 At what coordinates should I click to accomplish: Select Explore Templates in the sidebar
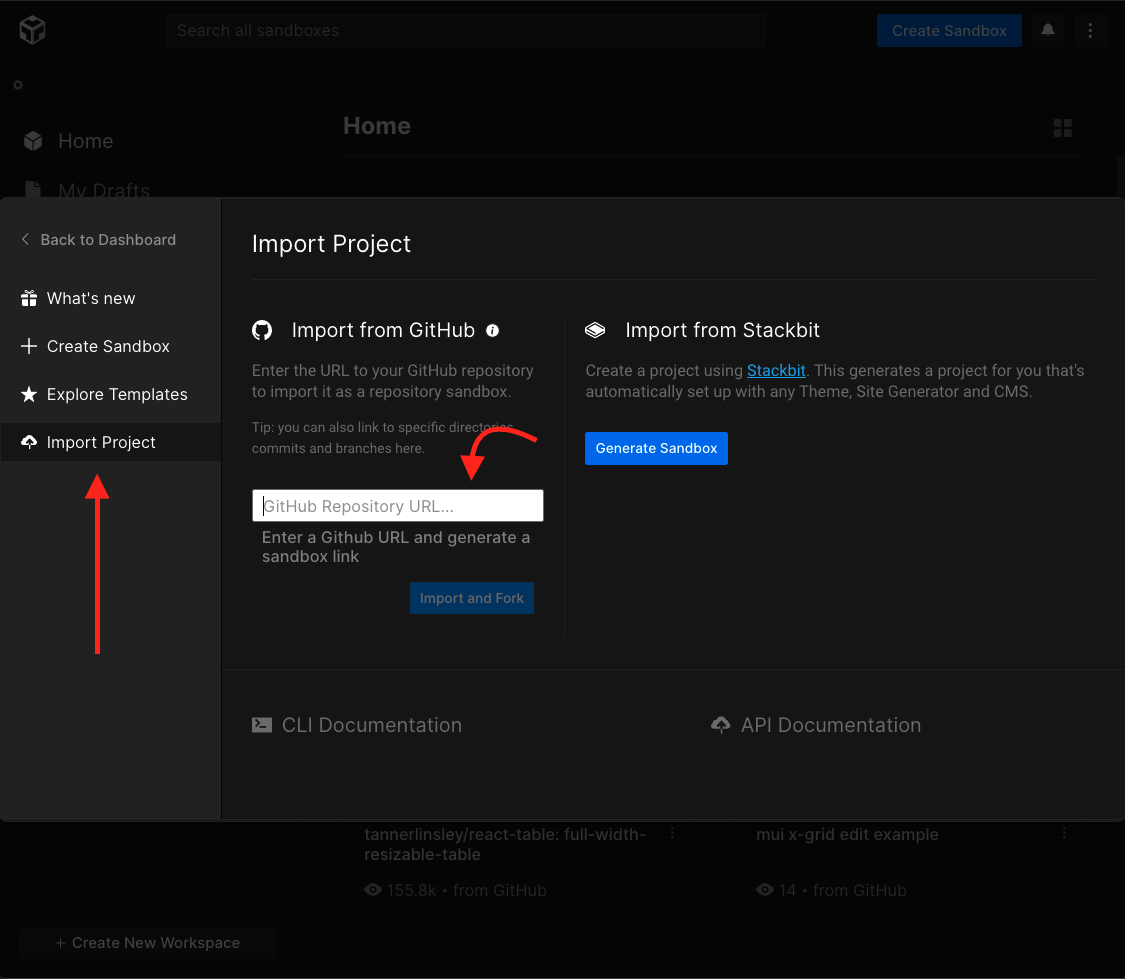pyautogui.click(x=117, y=394)
